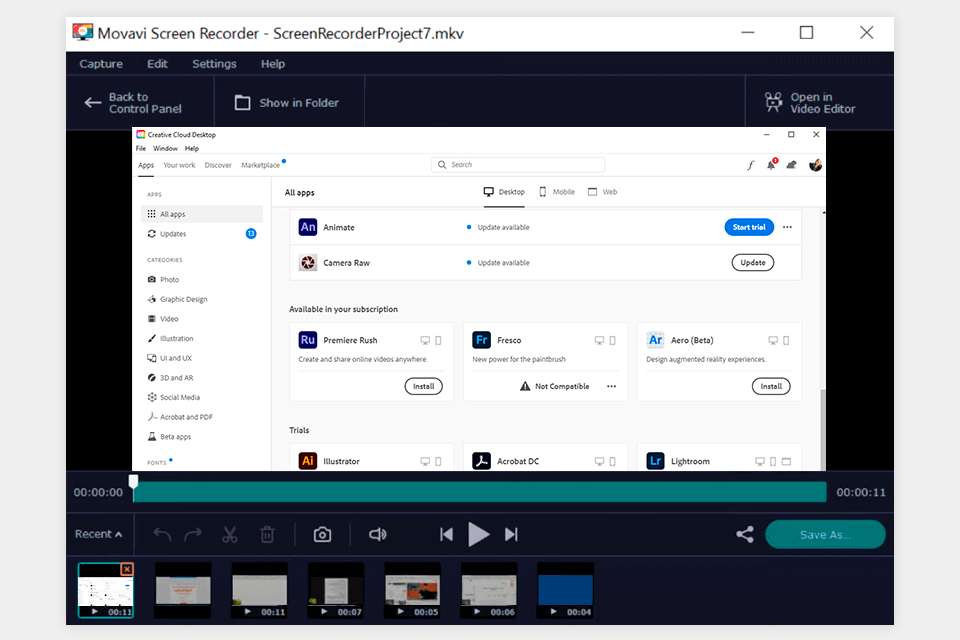Click the volume speaker icon
The width and height of the screenshot is (960, 640).
[377, 535]
